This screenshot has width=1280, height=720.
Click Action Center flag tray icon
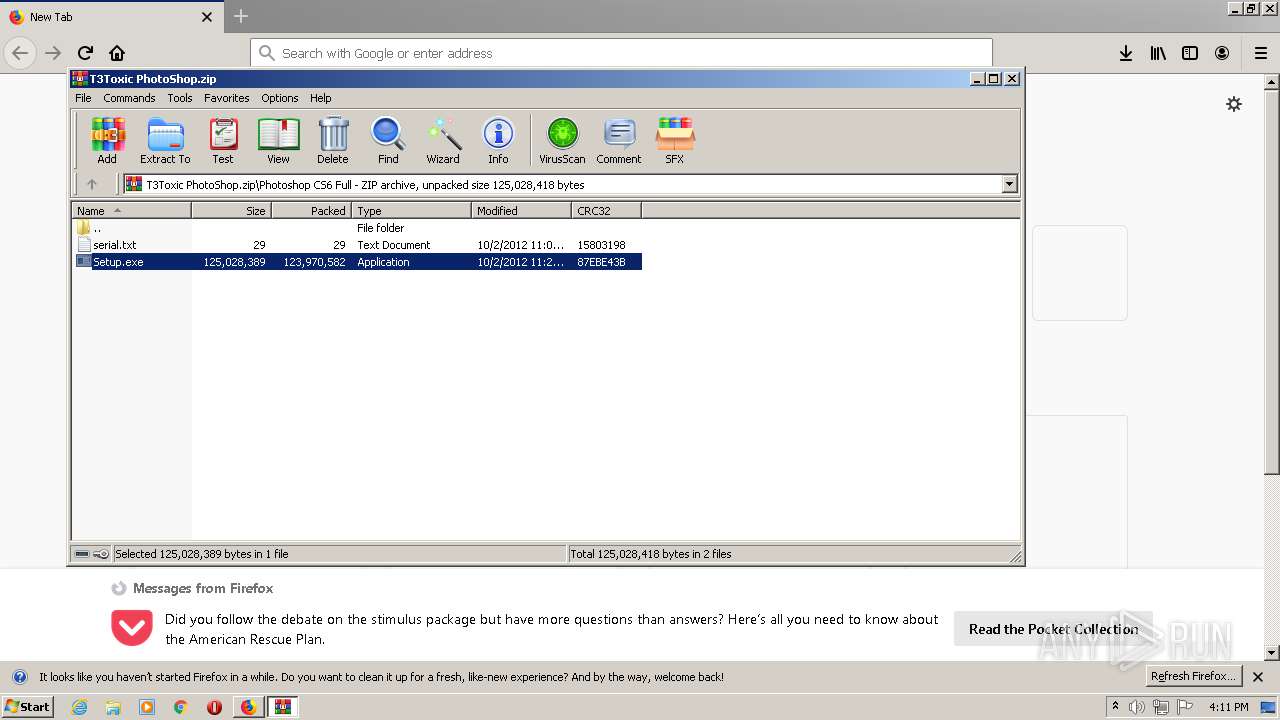[1185, 707]
